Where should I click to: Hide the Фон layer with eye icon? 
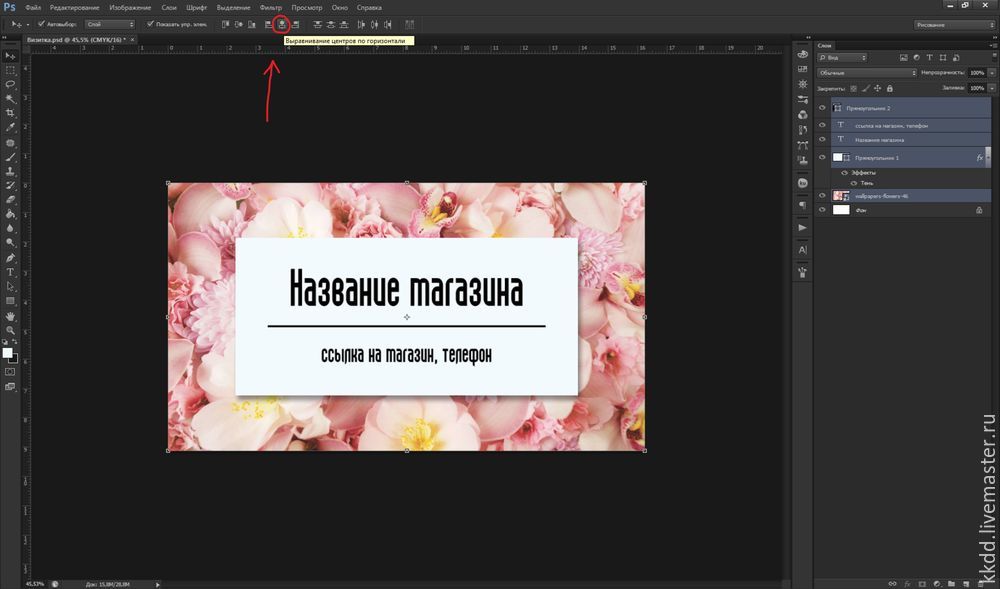821,210
